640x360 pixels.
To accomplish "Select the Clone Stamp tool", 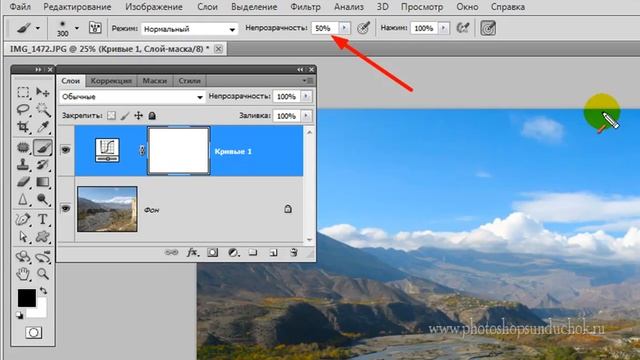I will pos(23,164).
